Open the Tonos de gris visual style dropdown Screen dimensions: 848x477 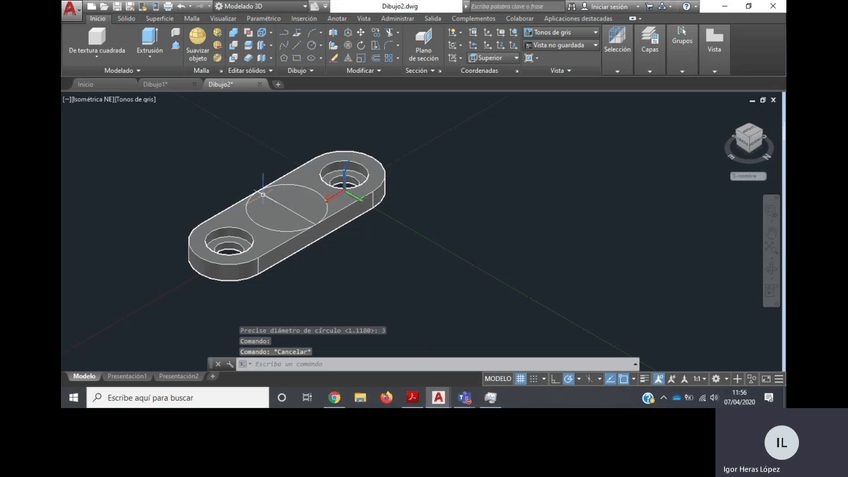(562, 32)
